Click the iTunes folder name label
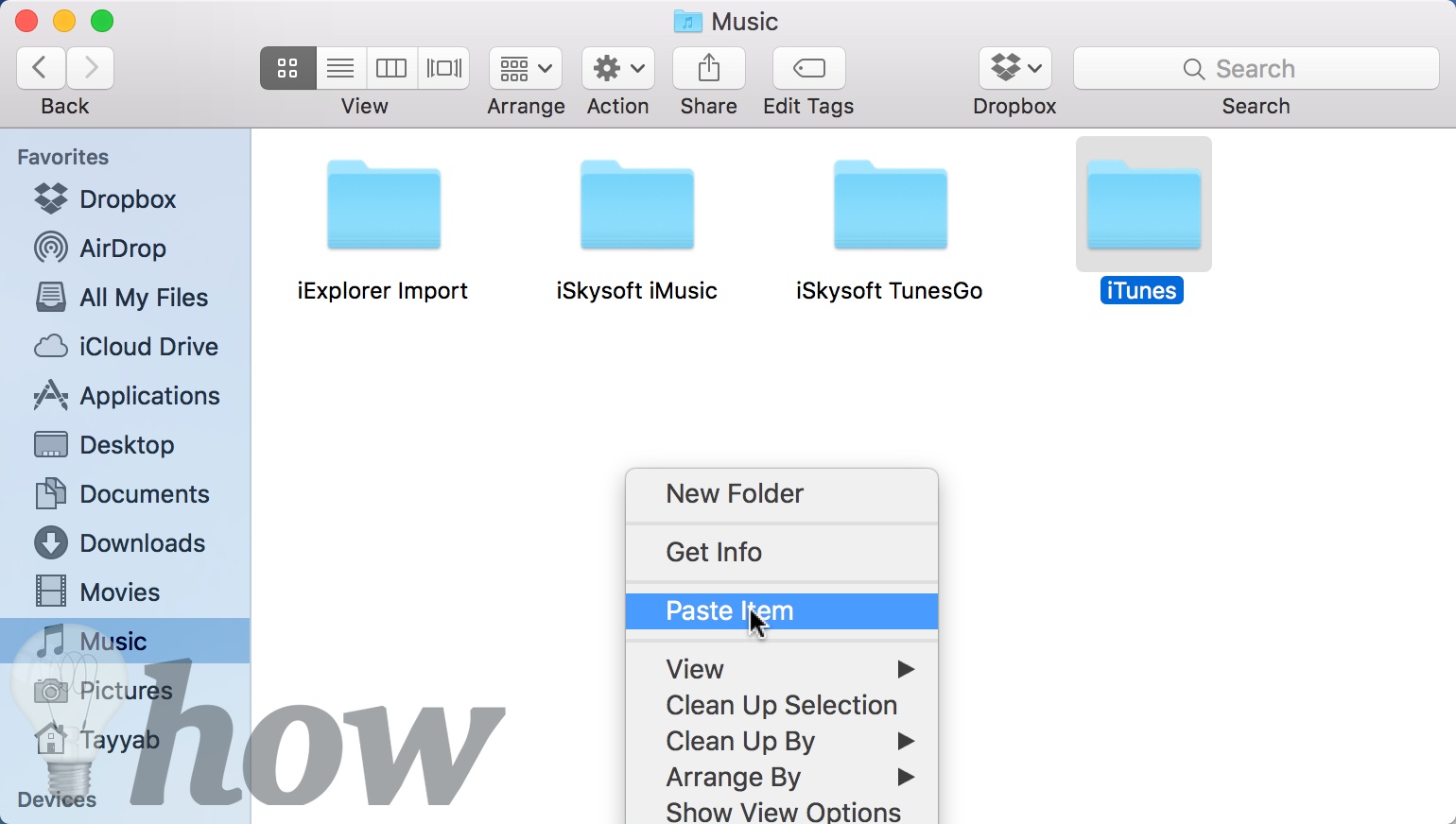Image resolution: width=1456 pixels, height=824 pixels. (1142, 291)
